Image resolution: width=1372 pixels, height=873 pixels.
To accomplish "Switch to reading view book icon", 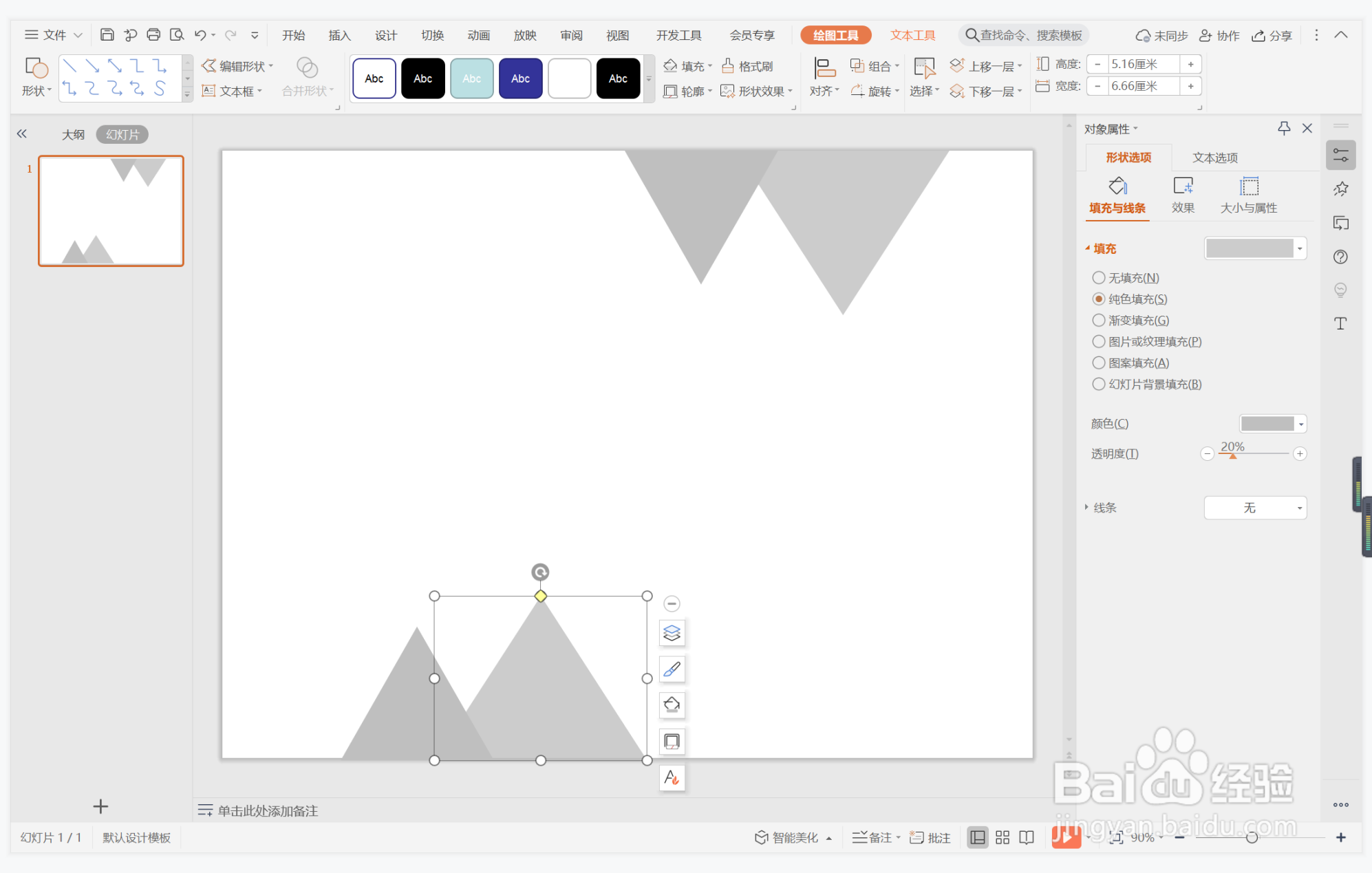I will coord(1027,837).
